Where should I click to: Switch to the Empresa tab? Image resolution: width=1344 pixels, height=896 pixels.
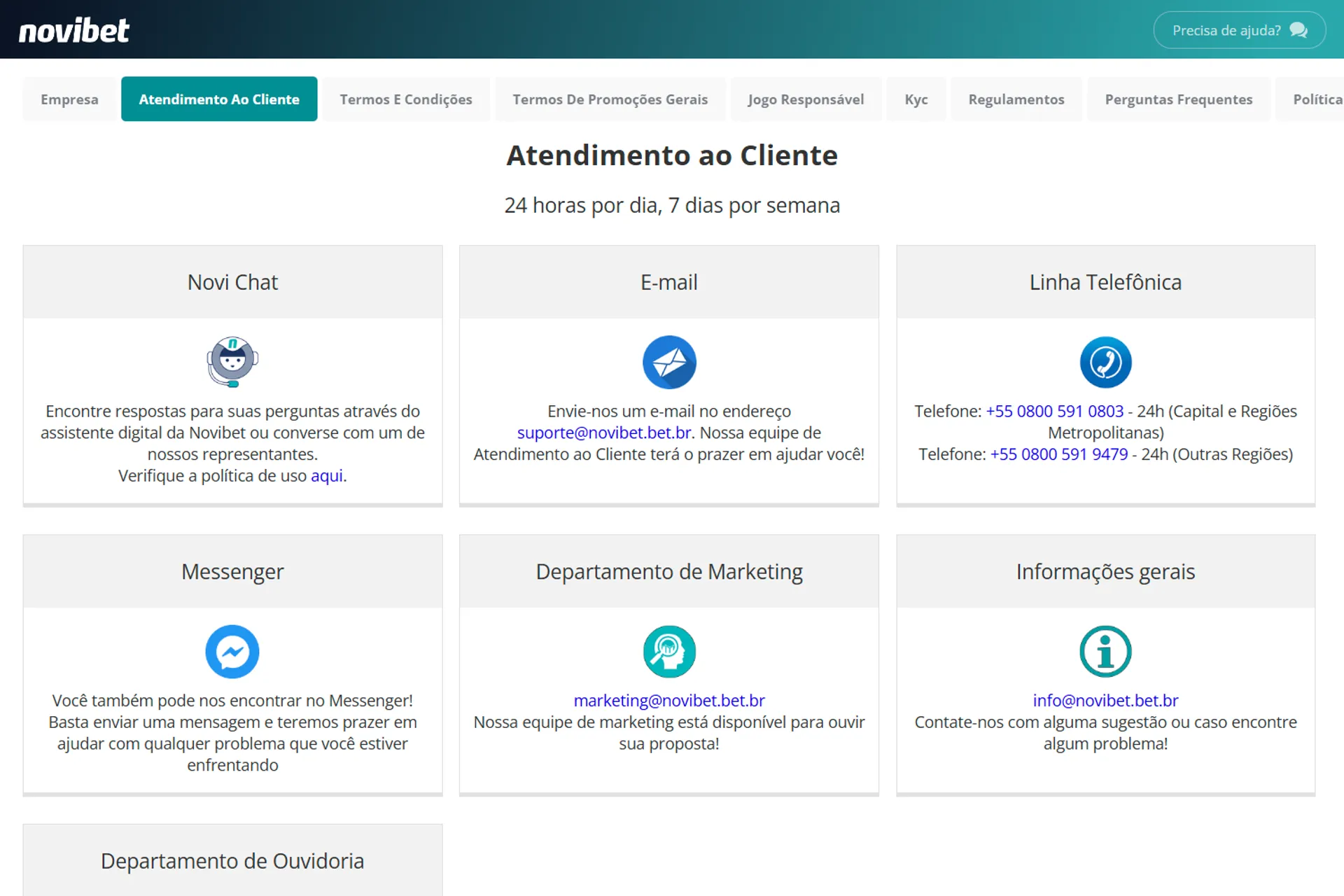69,99
